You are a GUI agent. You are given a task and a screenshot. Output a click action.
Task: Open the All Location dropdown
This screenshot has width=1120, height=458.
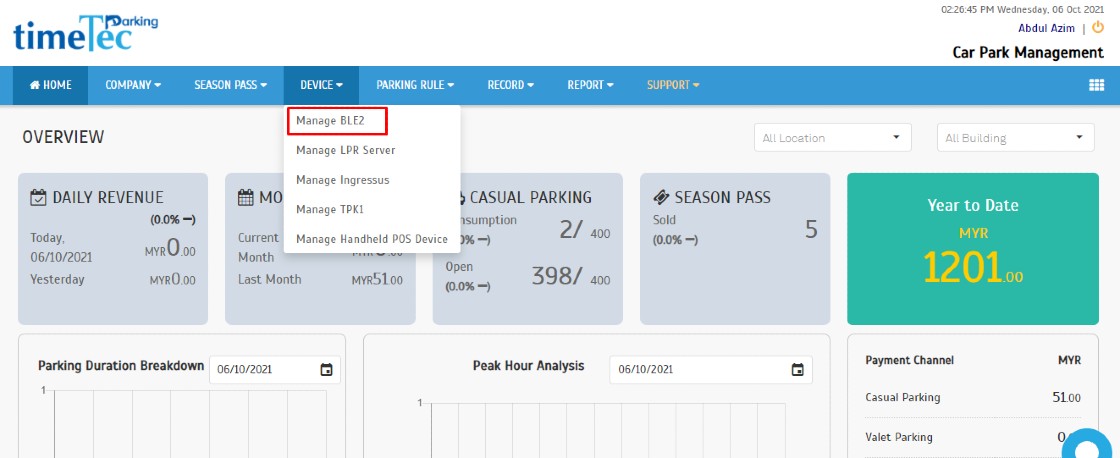[x=833, y=138]
